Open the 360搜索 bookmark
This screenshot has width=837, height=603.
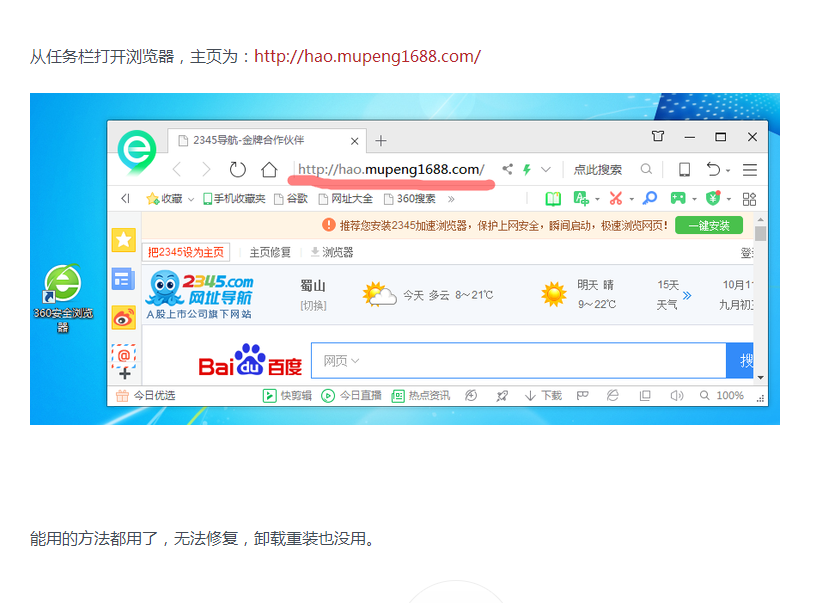(410, 199)
